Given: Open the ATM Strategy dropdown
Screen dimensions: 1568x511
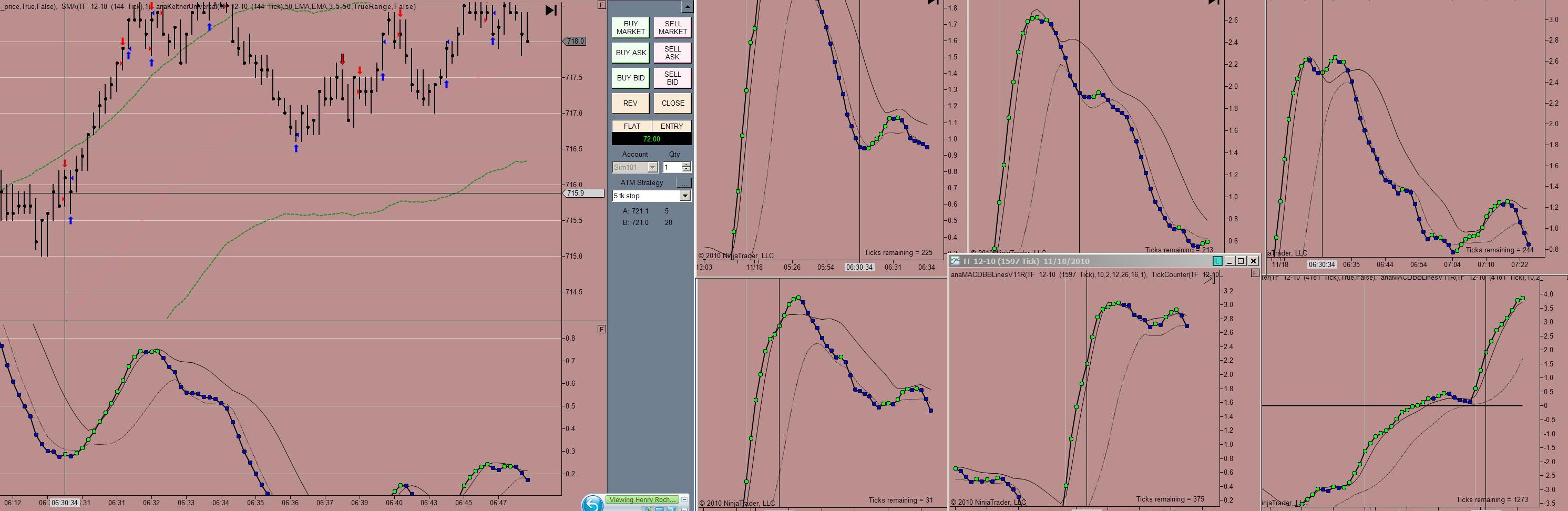Looking at the screenshot, I should [685, 196].
